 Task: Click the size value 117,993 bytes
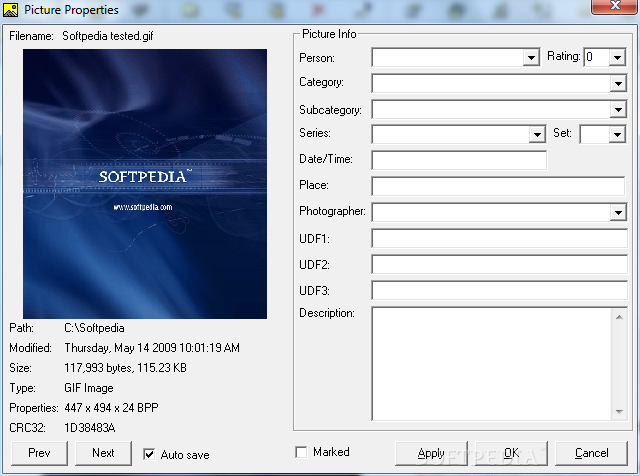(98, 368)
